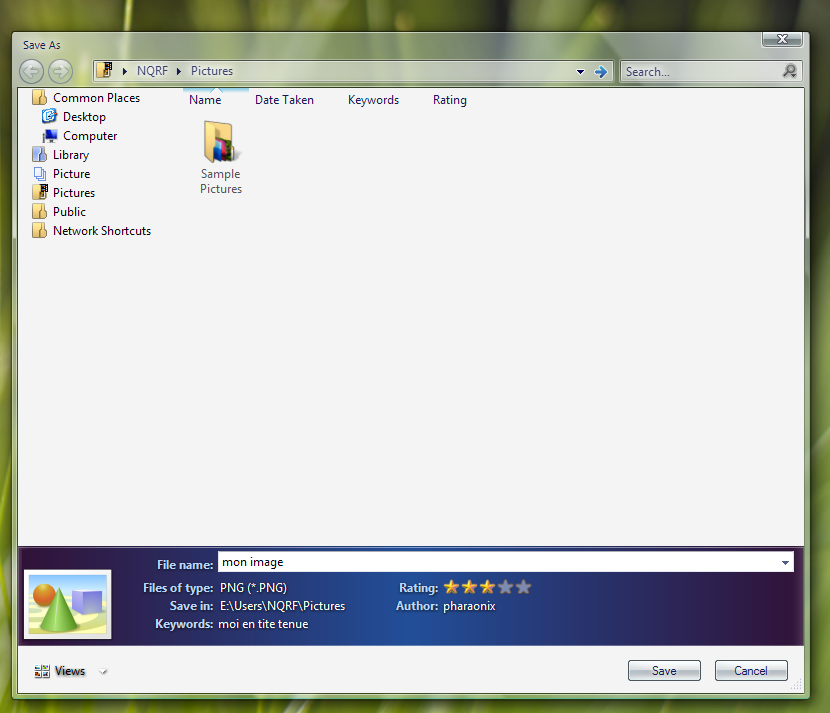
Task: Click the Desktop icon in sidebar
Action: [49, 117]
